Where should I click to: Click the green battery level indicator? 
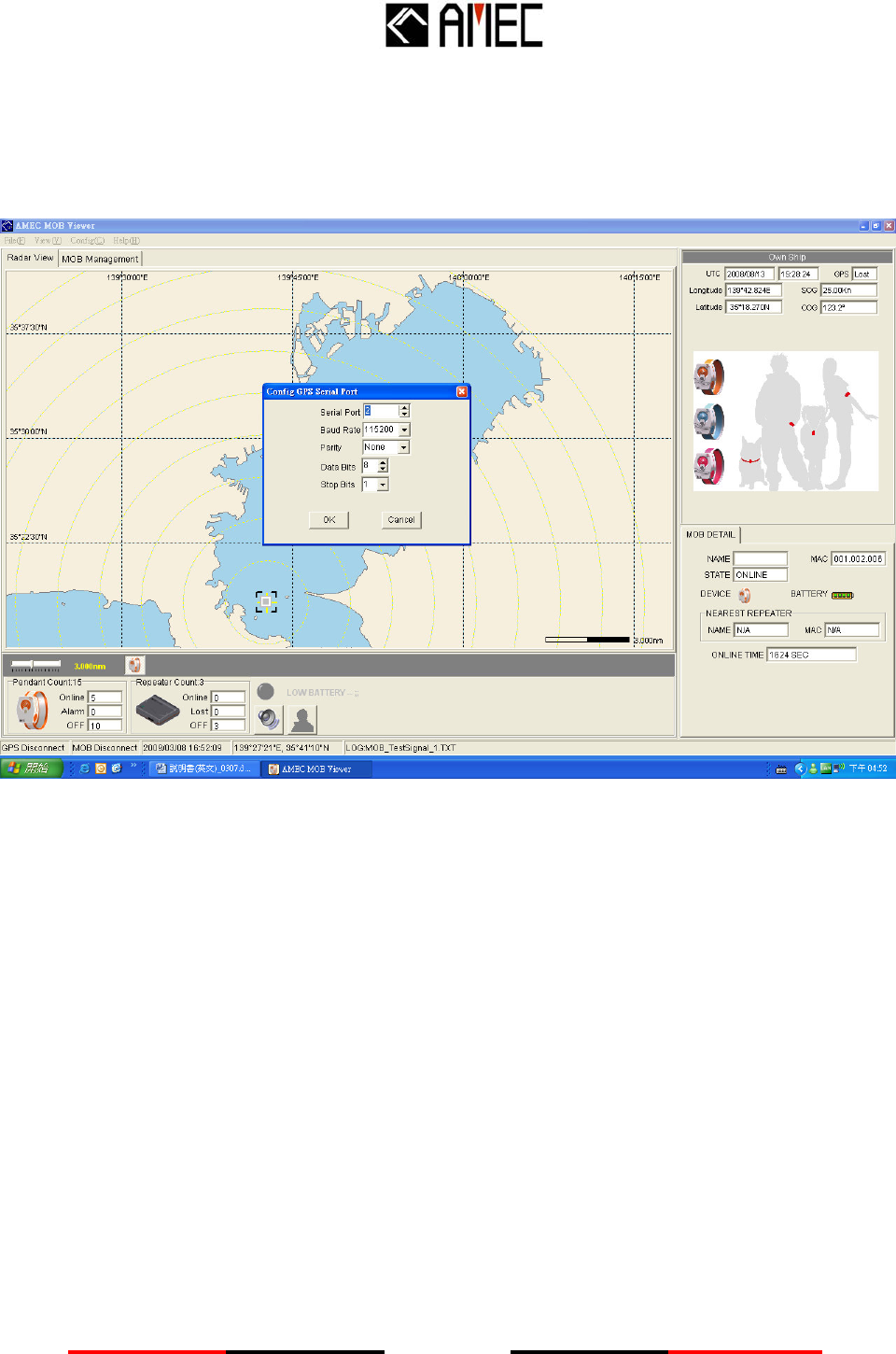pos(842,595)
